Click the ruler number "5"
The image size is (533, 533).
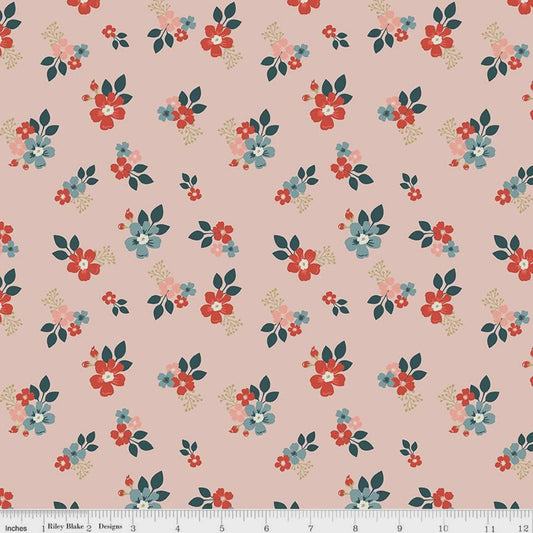click(222, 528)
